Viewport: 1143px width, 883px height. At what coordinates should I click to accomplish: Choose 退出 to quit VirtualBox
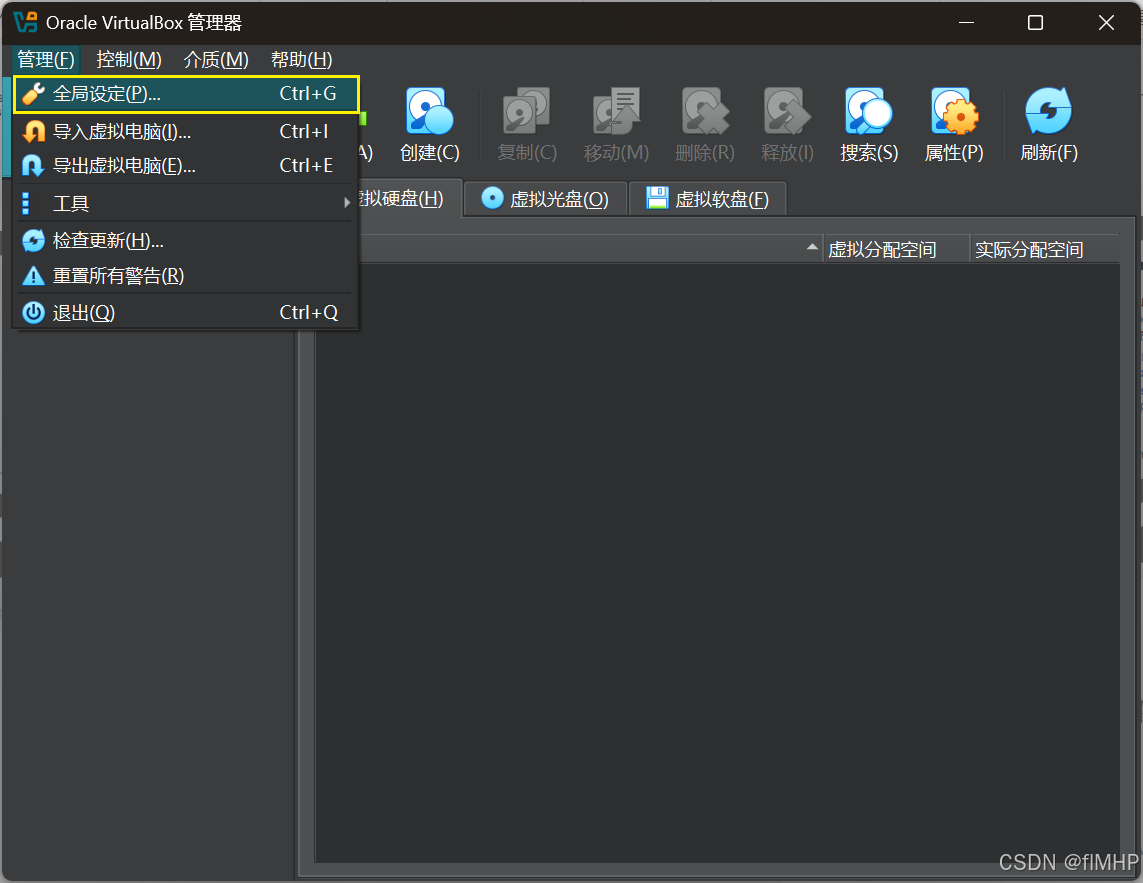tap(84, 313)
